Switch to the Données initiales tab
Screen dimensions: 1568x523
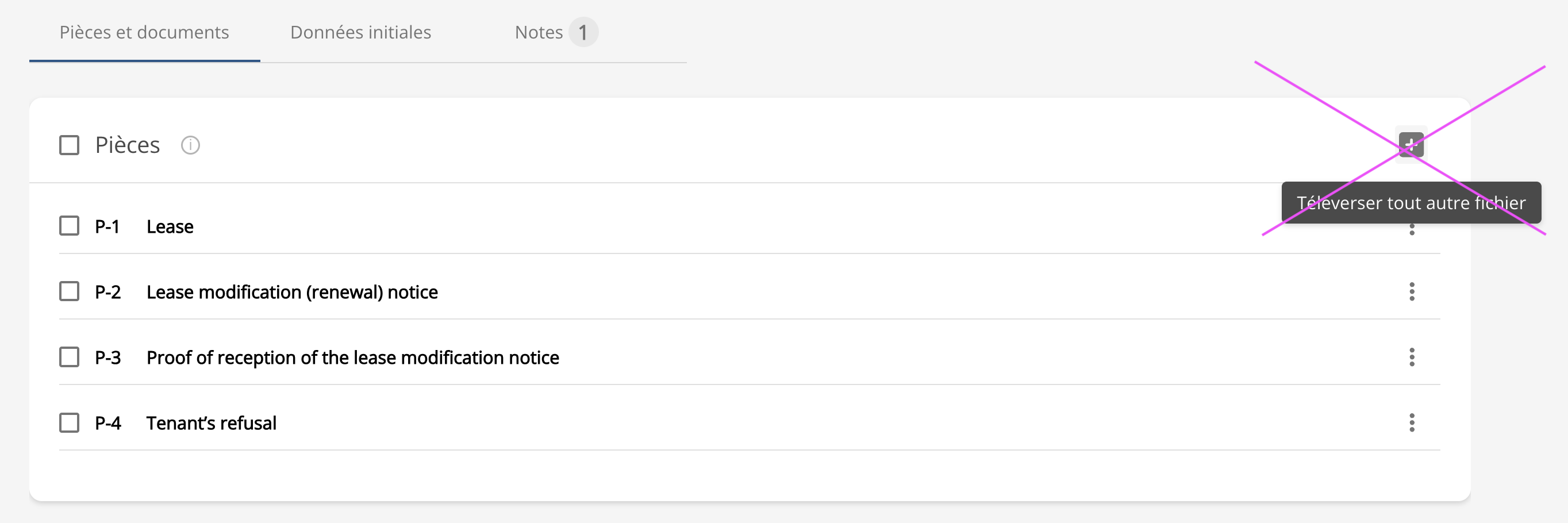tap(360, 32)
